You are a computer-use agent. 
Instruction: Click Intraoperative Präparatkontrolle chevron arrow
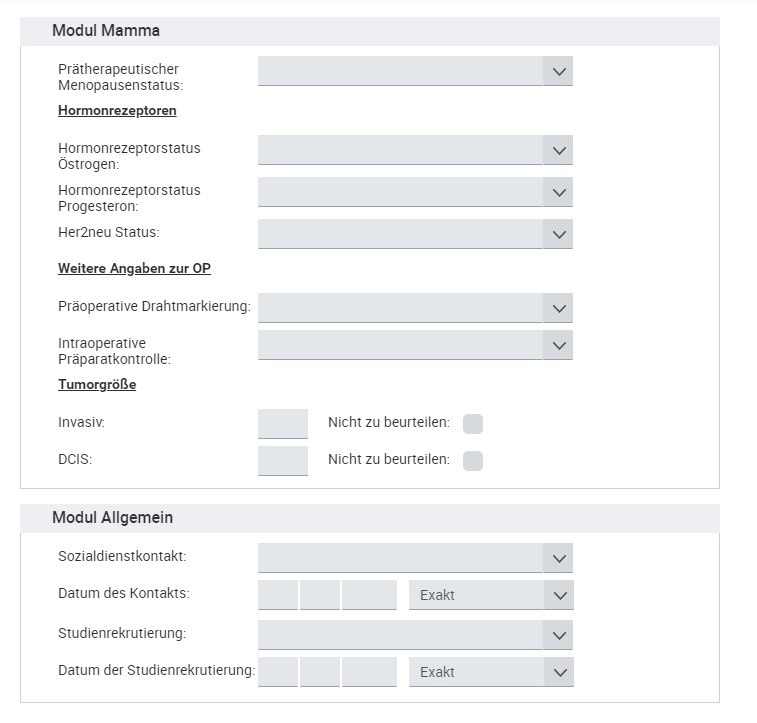coord(558,345)
